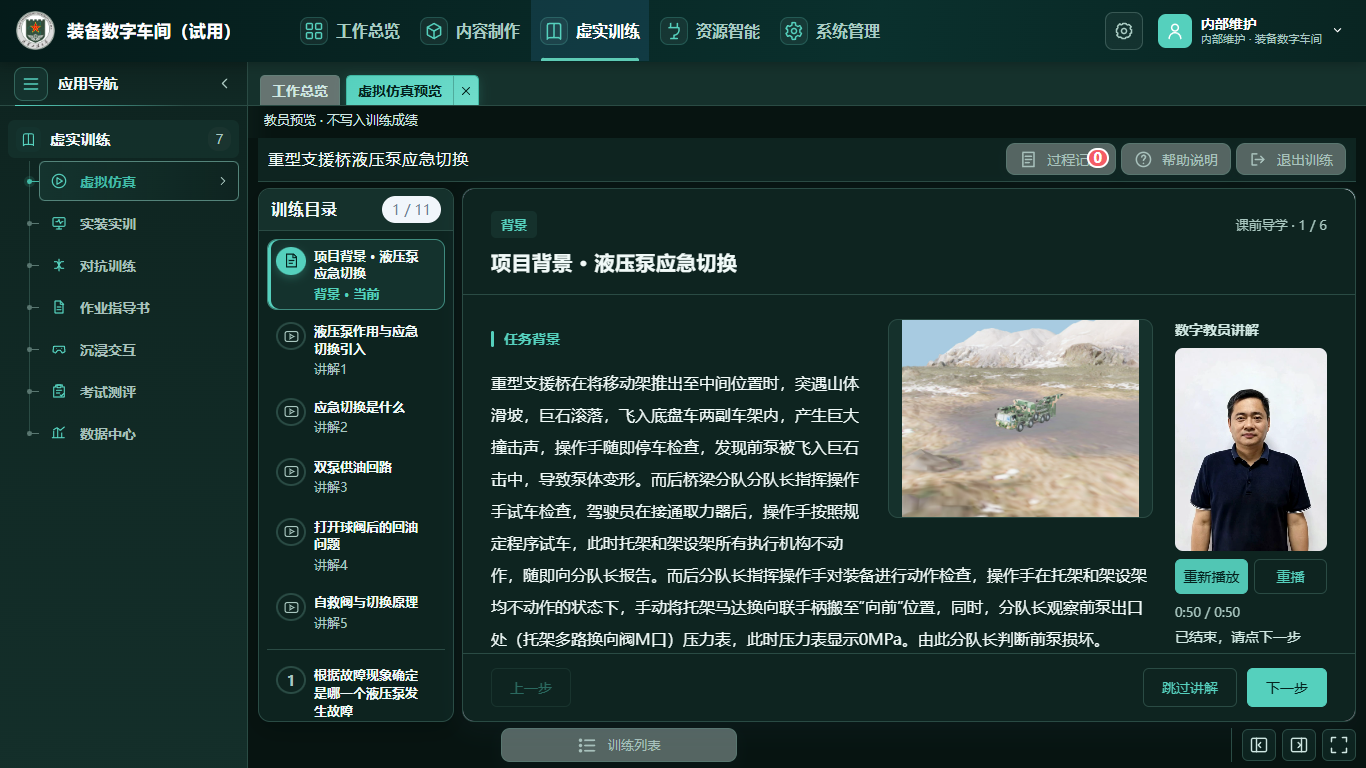Switch to the 内容制作 top menu
The width and height of the screenshot is (1366, 768).
click(x=470, y=31)
